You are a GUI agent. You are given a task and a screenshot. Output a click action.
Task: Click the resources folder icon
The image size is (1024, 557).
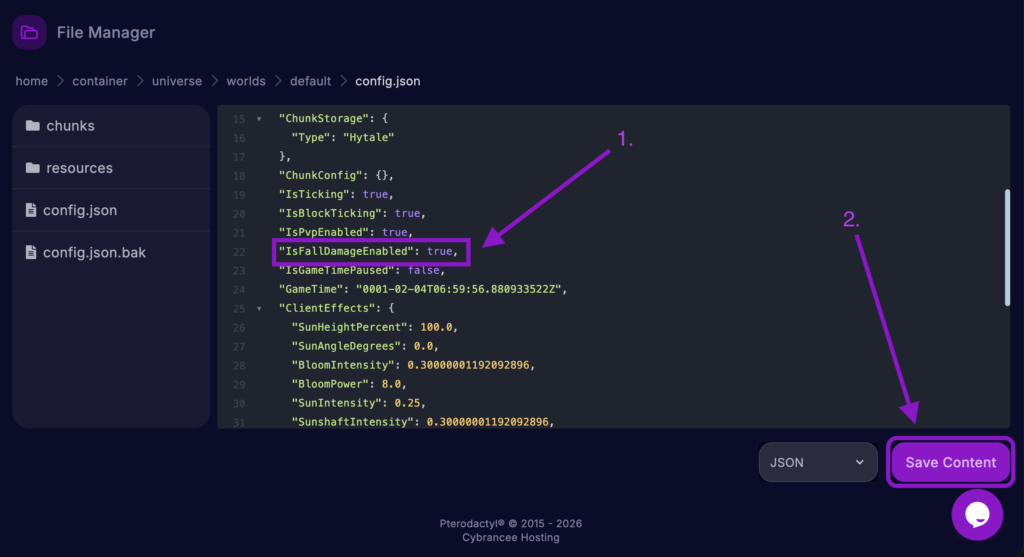click(33, 168)
